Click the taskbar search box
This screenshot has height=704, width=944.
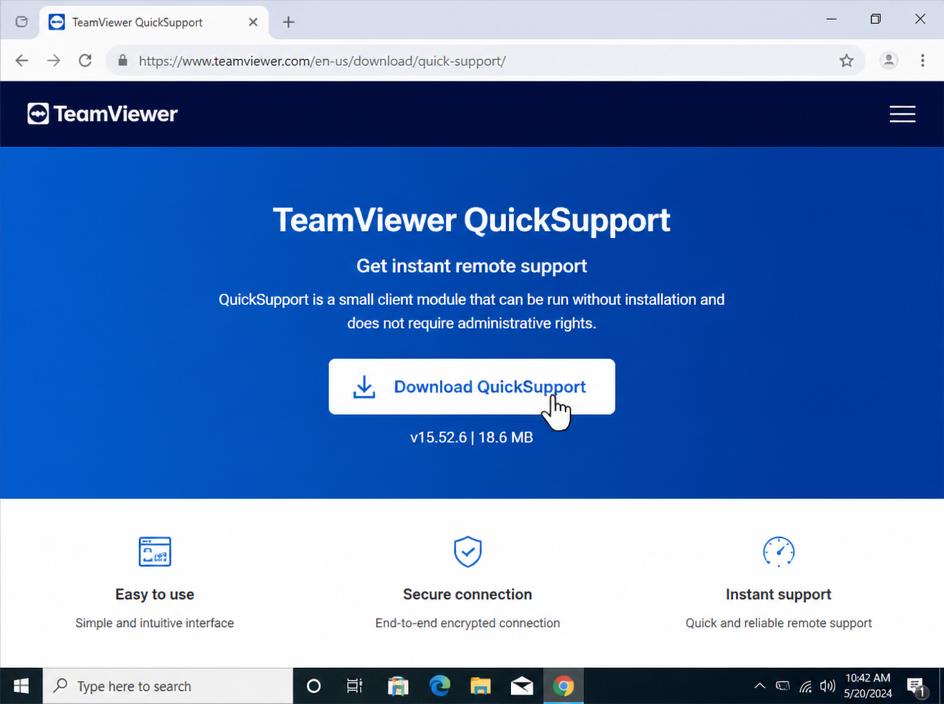[168, 686]
